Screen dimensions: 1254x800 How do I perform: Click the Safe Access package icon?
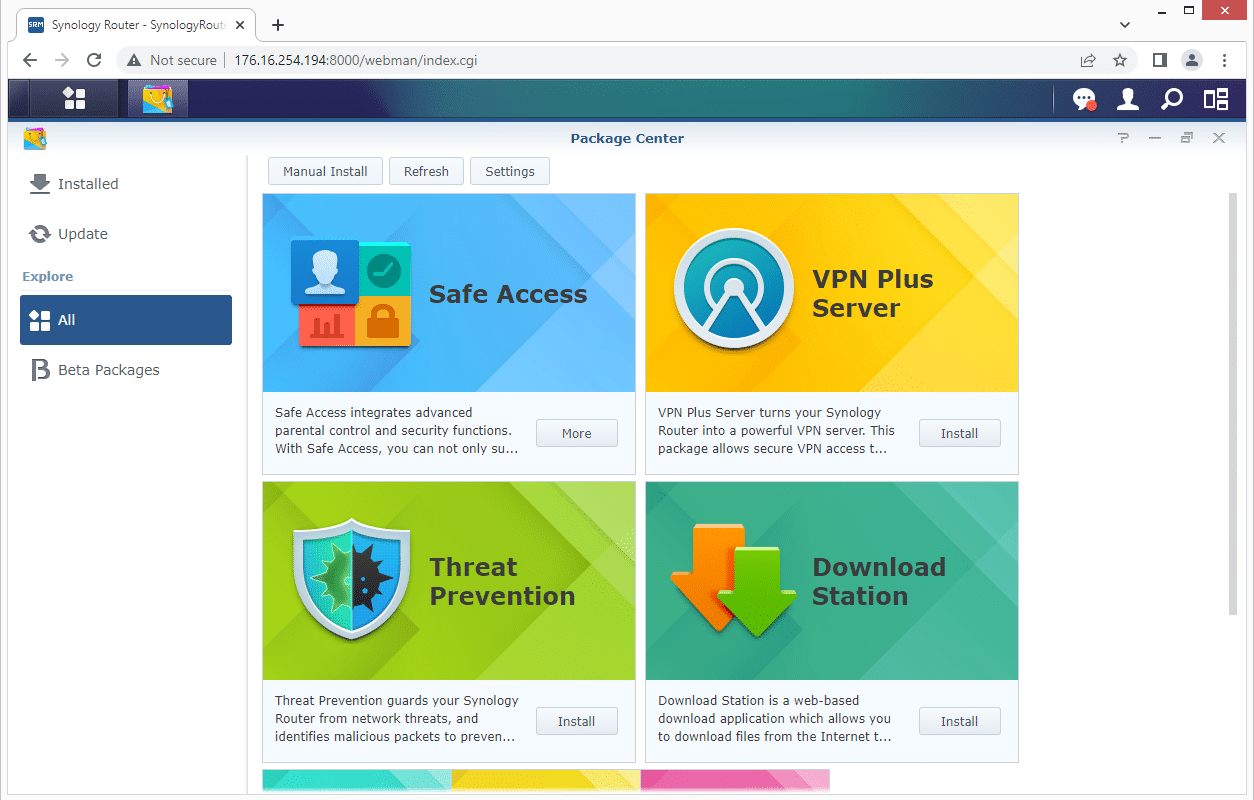coord(351,293)
